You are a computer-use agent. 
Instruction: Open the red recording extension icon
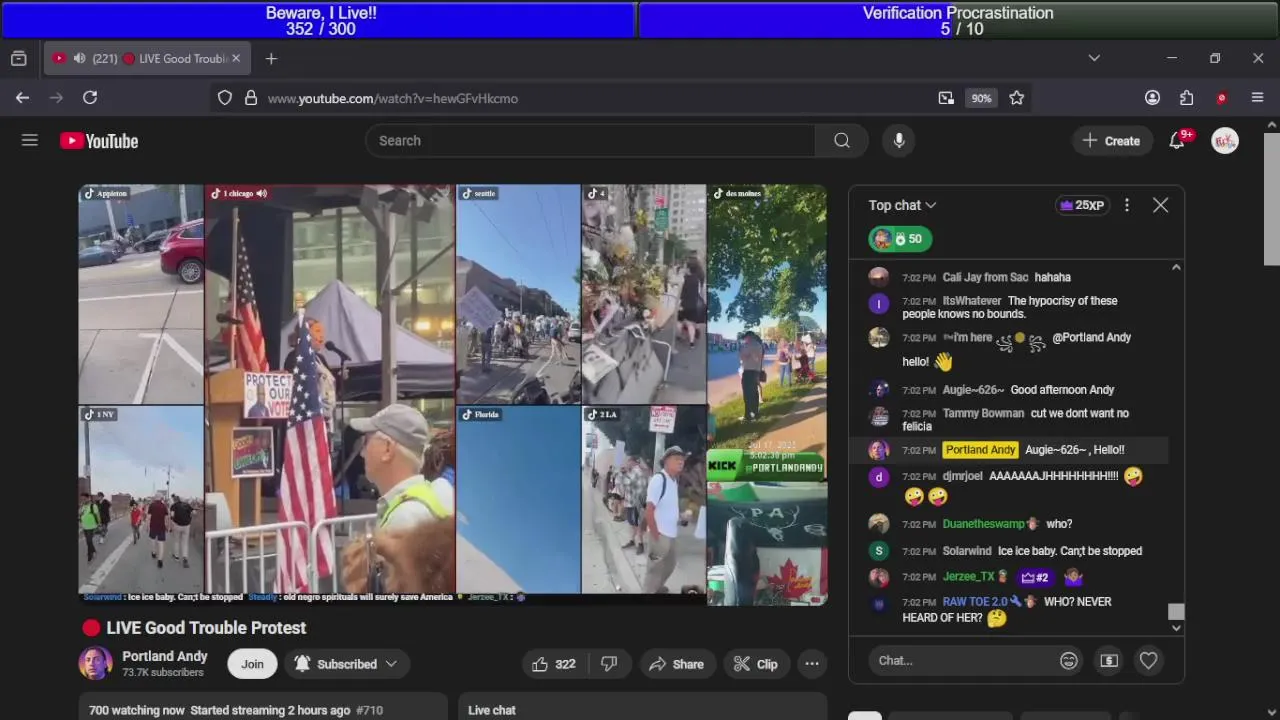(x=1221, y=98)
